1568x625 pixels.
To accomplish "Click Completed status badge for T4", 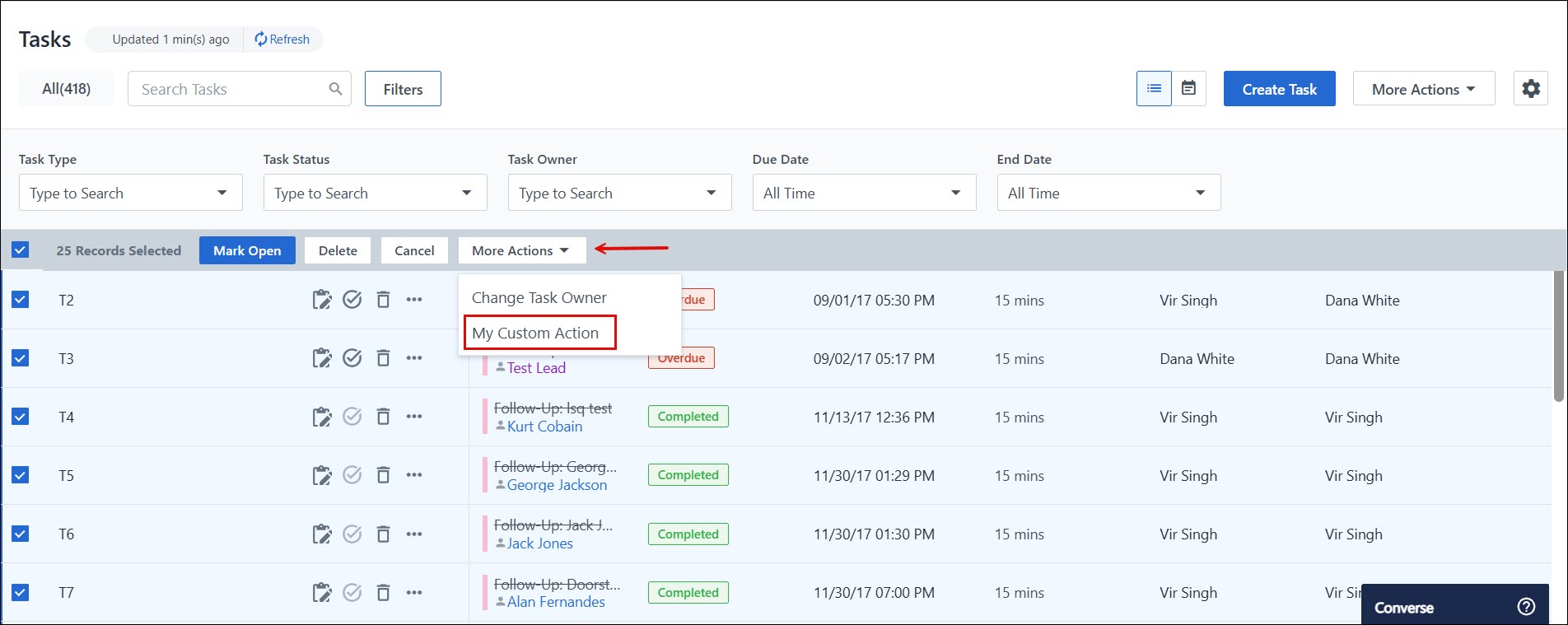I will [x=688, y=417].
